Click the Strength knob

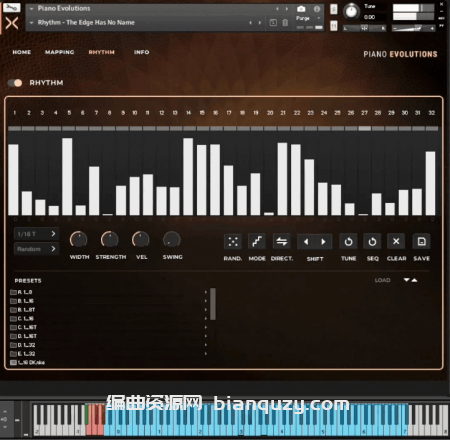[x=110, y=240]
